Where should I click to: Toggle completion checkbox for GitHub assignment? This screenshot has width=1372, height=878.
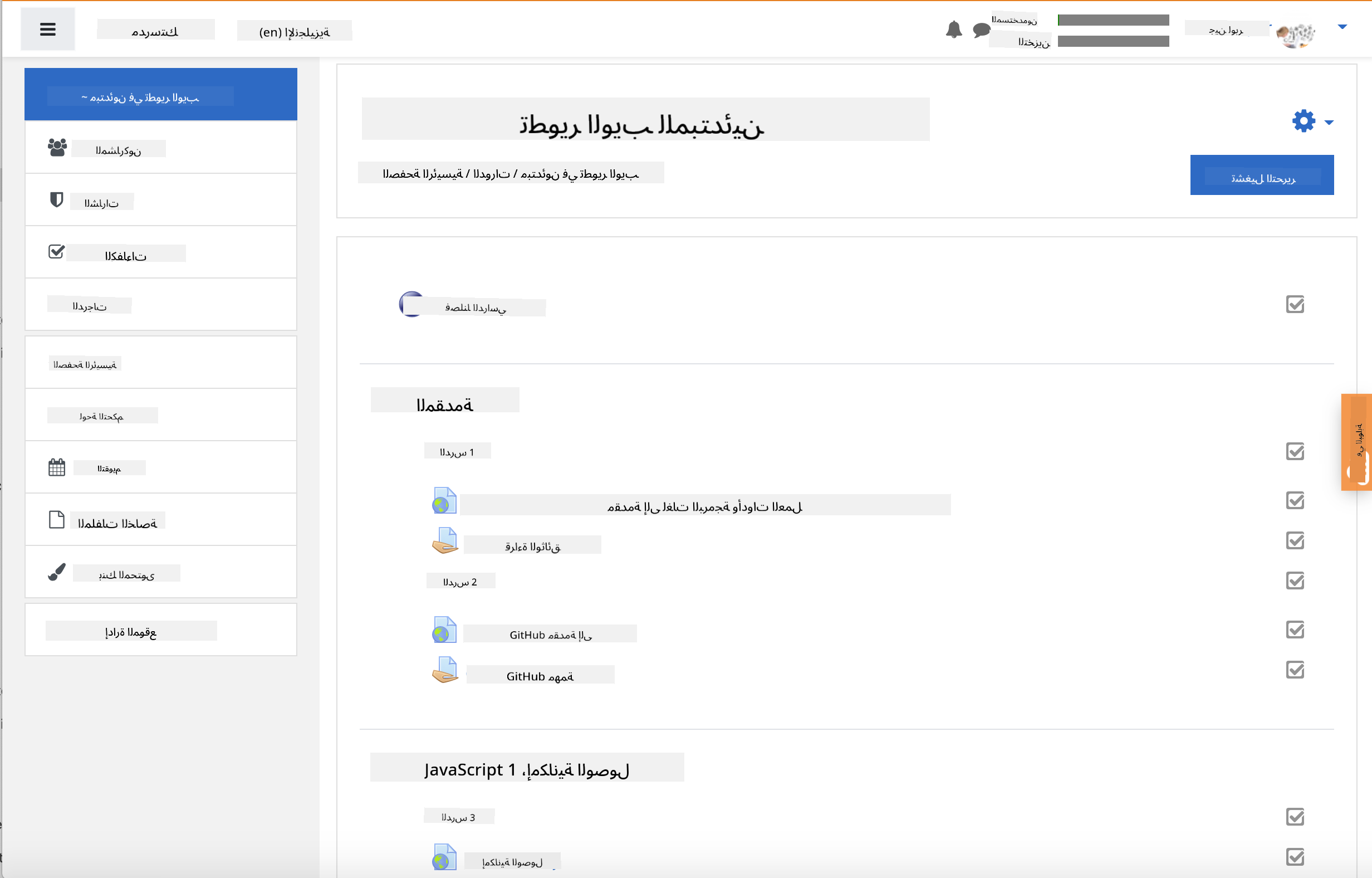click(x=1295, y=670)
